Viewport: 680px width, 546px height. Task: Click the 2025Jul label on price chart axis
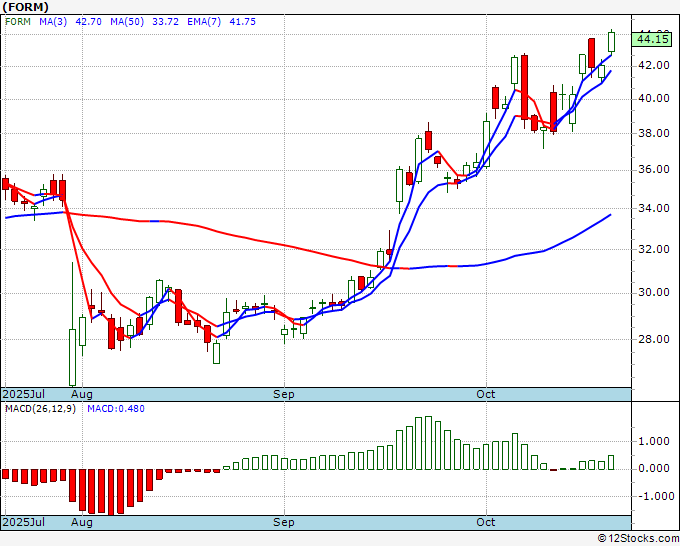click(24, 394)
